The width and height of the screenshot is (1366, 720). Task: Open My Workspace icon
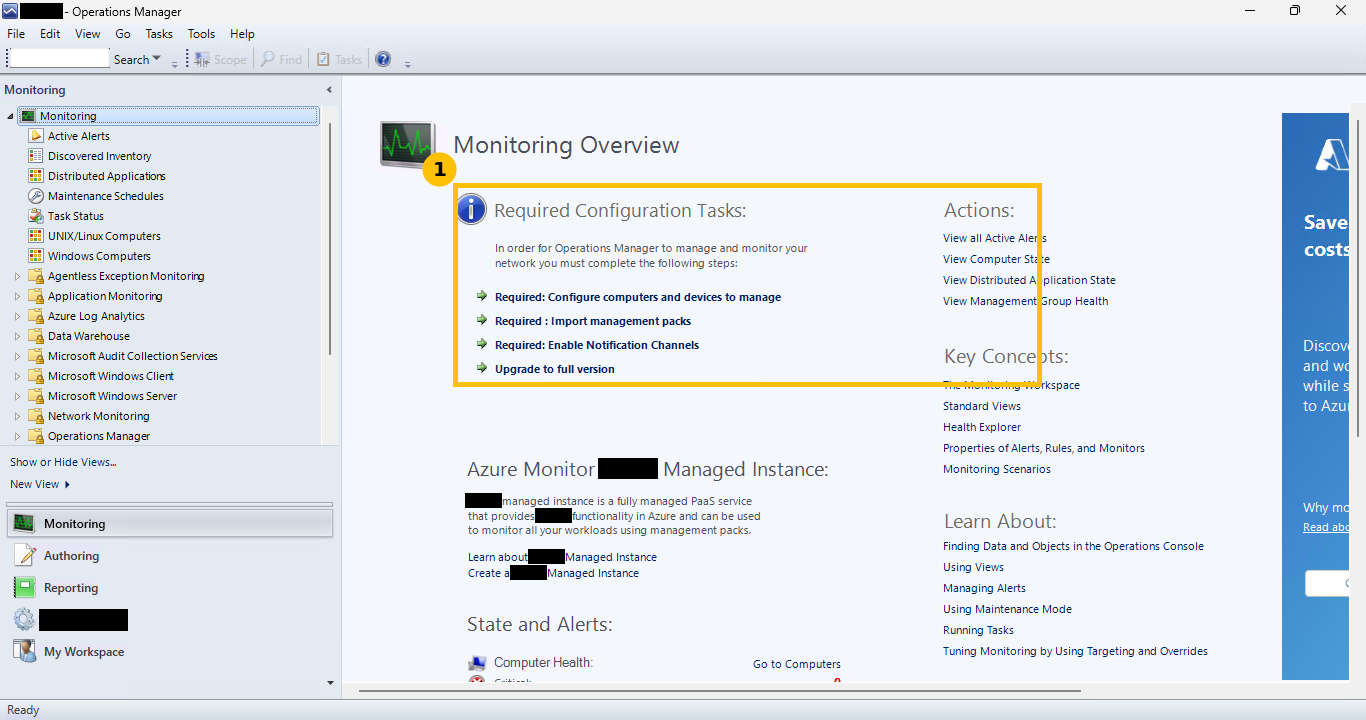tap(25, 652)
